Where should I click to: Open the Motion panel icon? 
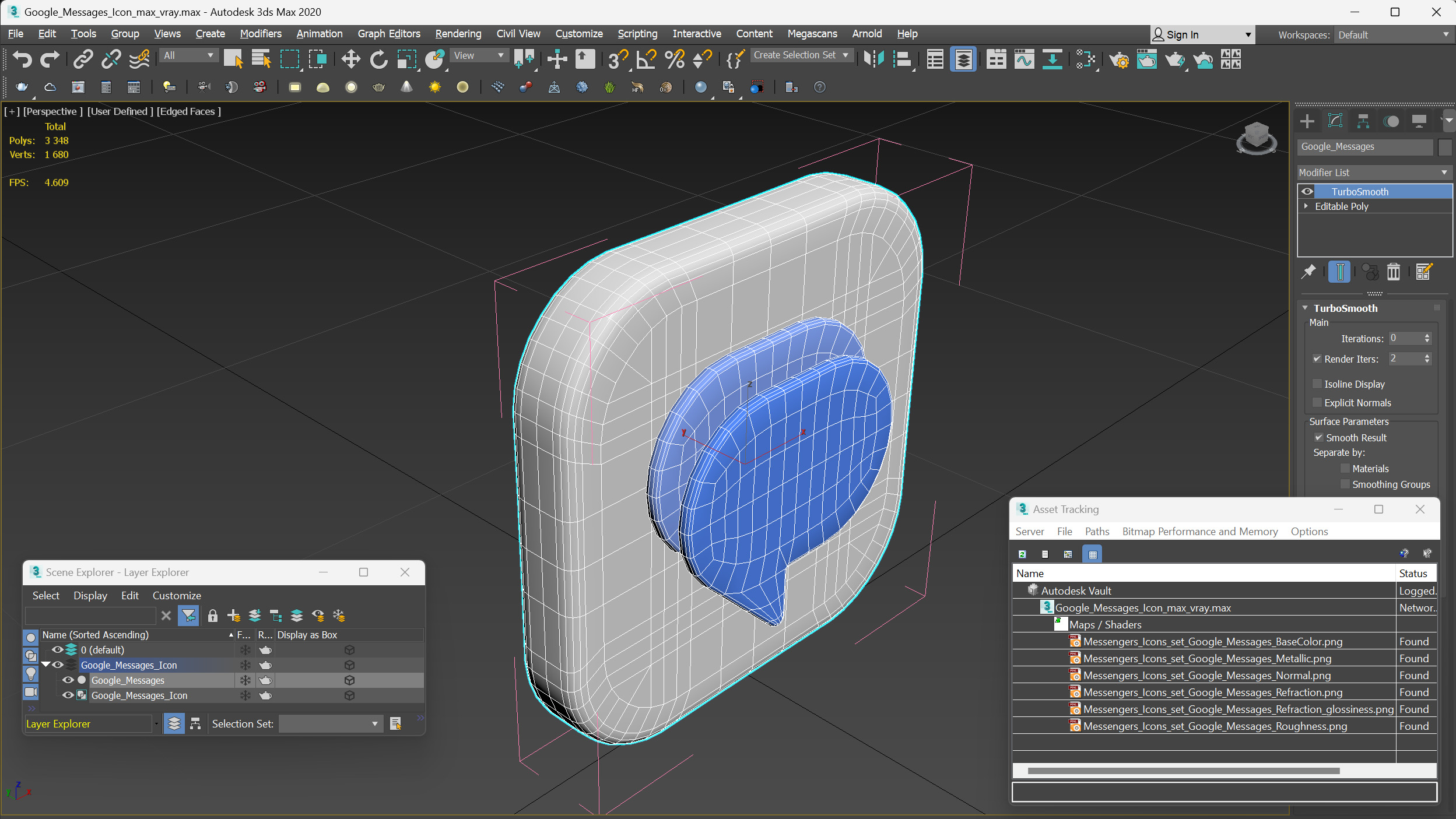(x=1391, y=121)
